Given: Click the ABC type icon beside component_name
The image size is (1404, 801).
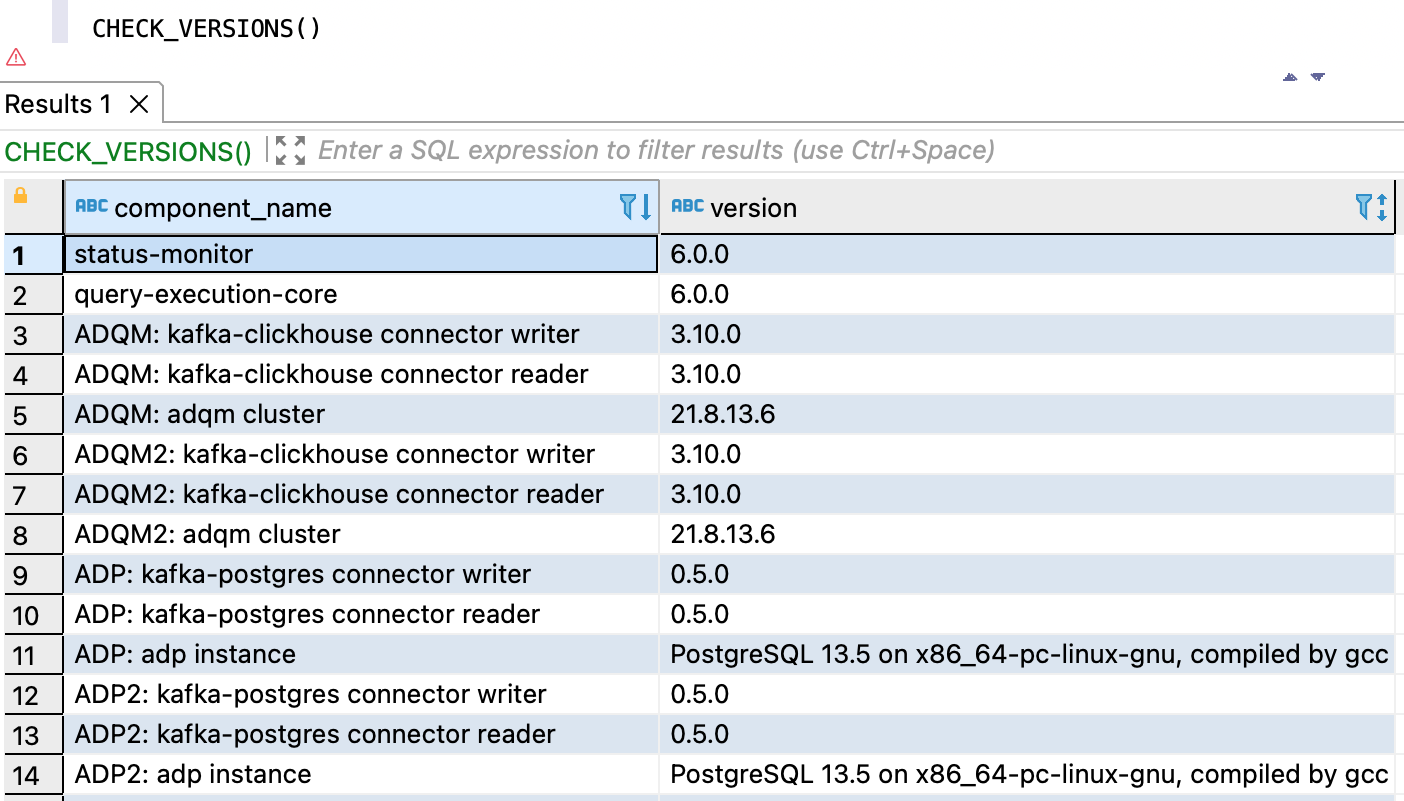Looking at the screenshot, I should (92, 206).
